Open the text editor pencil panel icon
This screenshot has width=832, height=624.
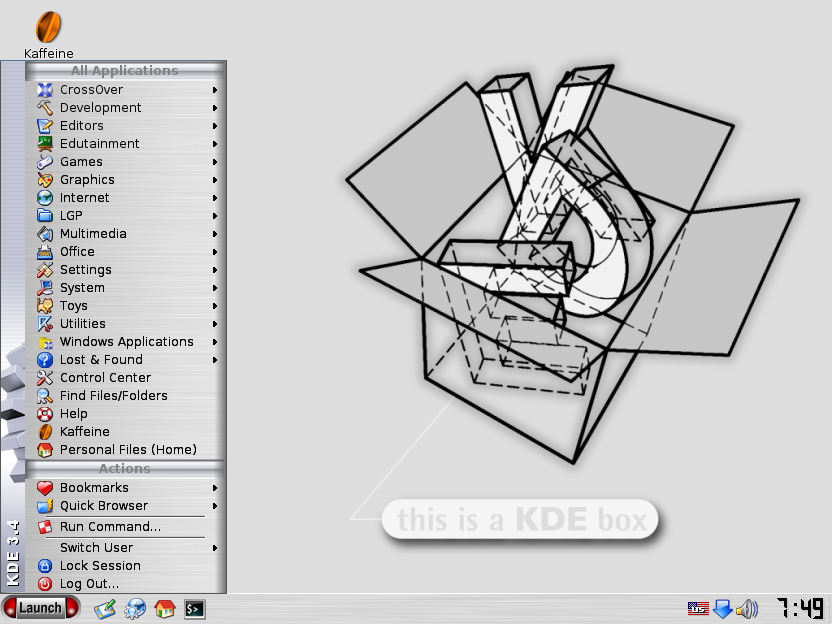[105, 609]
